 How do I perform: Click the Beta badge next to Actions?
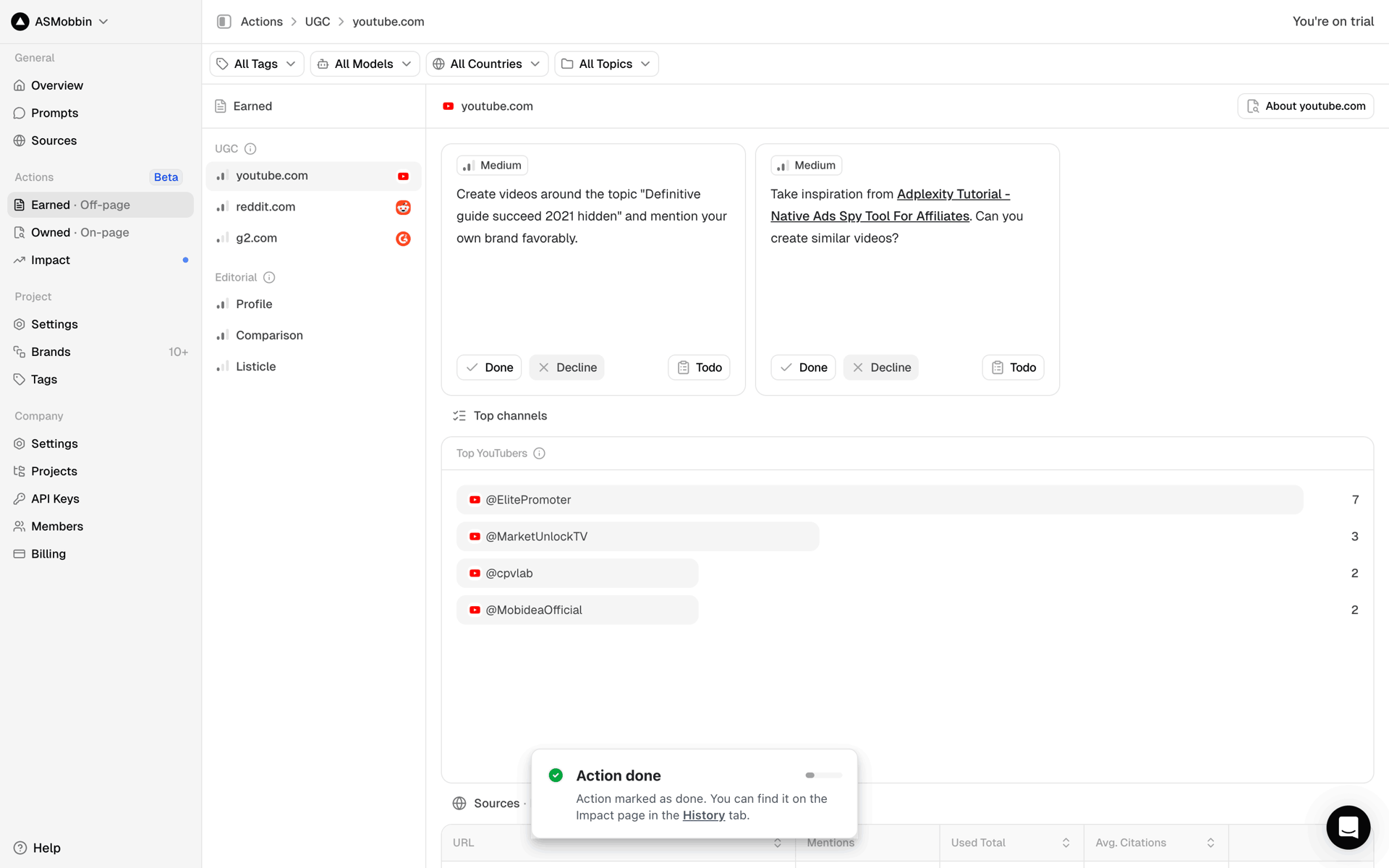(166, 177)
